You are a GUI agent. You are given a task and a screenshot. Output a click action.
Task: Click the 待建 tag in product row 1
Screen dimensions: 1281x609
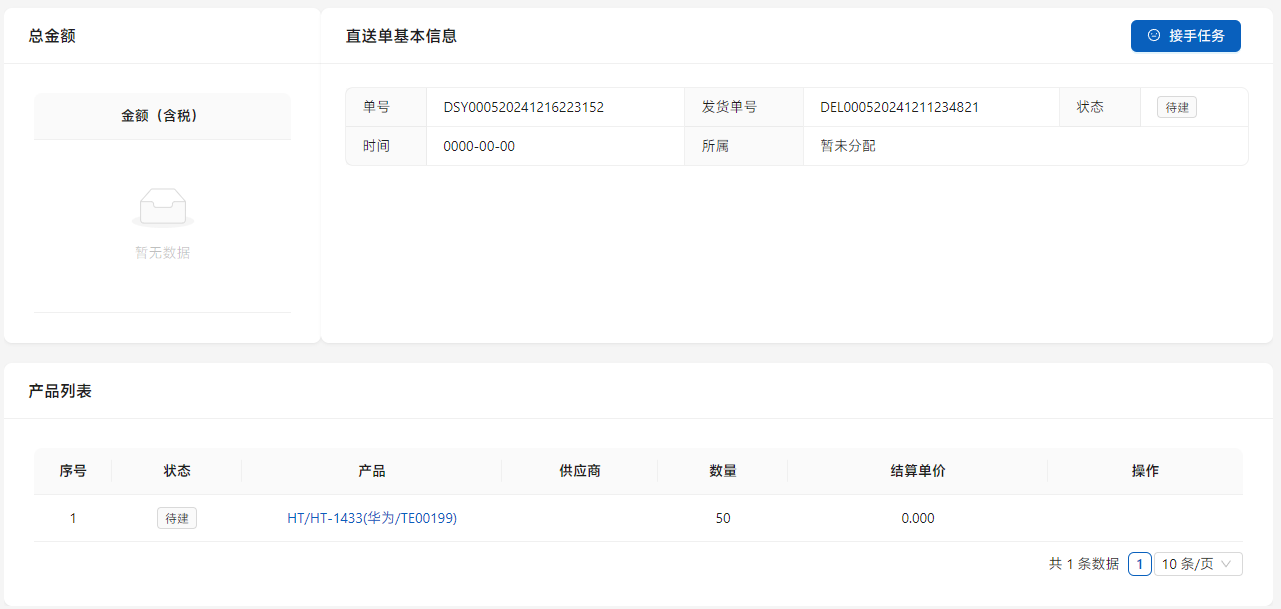tap(177, 518)
